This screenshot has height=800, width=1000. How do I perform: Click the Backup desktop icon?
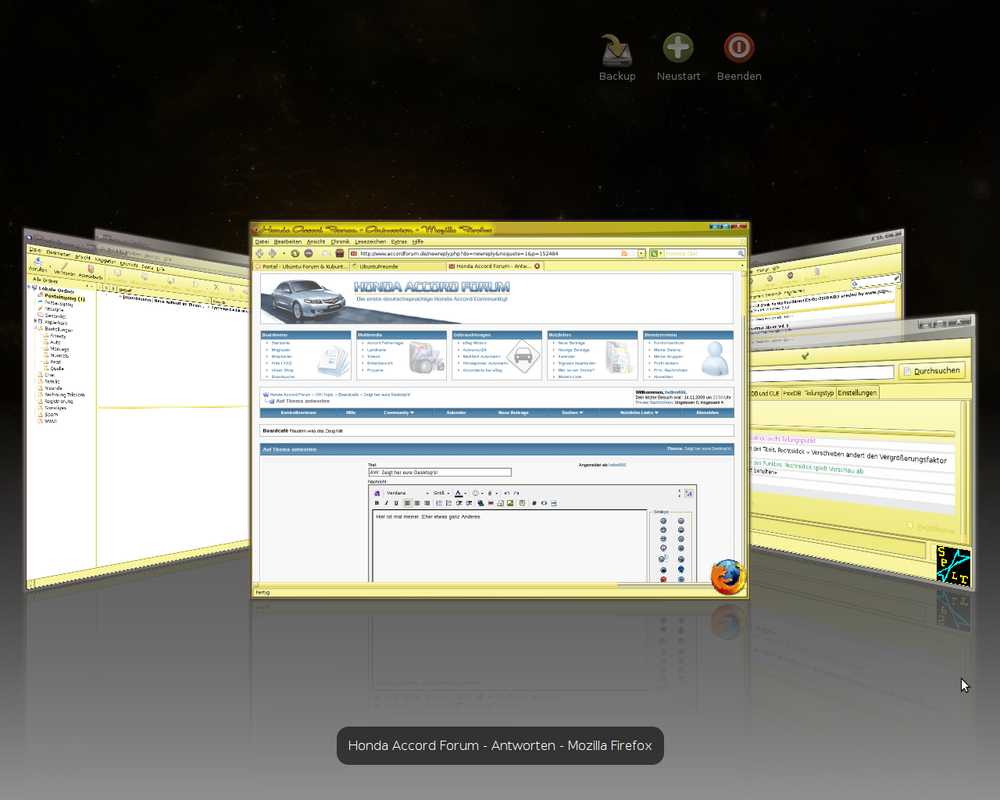[617, 50]
